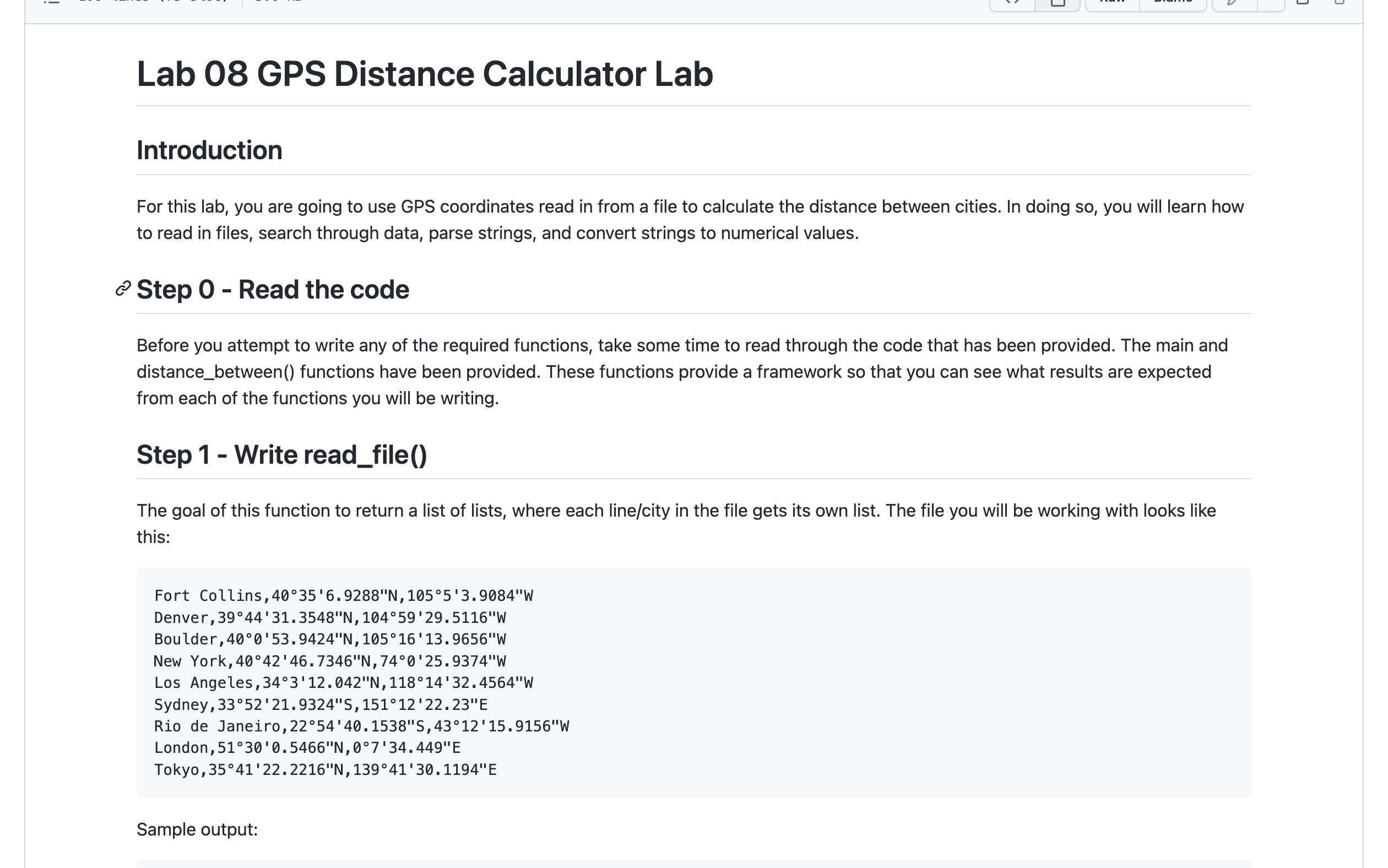Click the Fort Collins line in code block
1388x868 pixels.
click(x=343, y=596)
